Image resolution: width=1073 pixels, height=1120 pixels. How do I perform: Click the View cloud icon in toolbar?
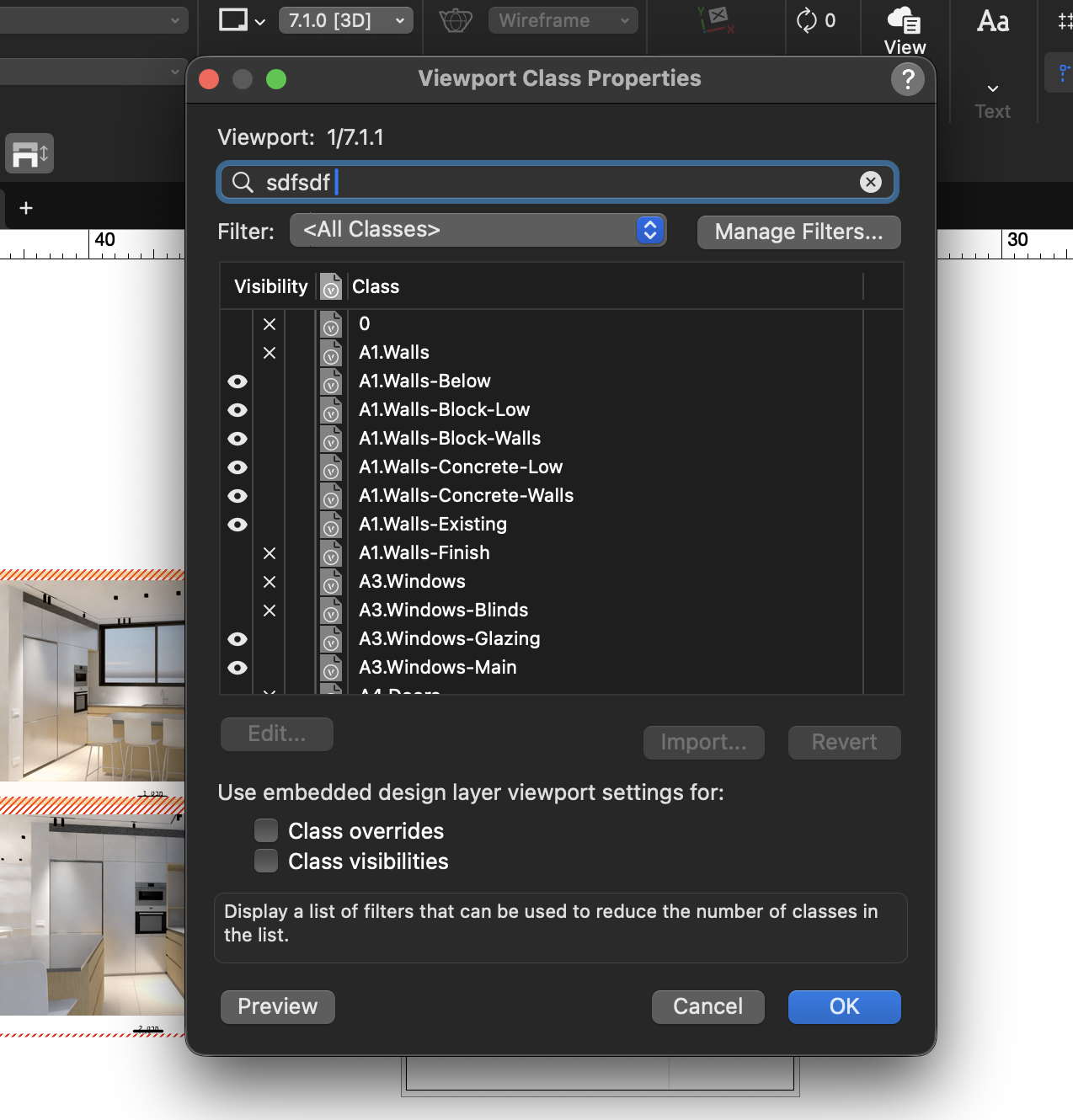click(905, 20)
